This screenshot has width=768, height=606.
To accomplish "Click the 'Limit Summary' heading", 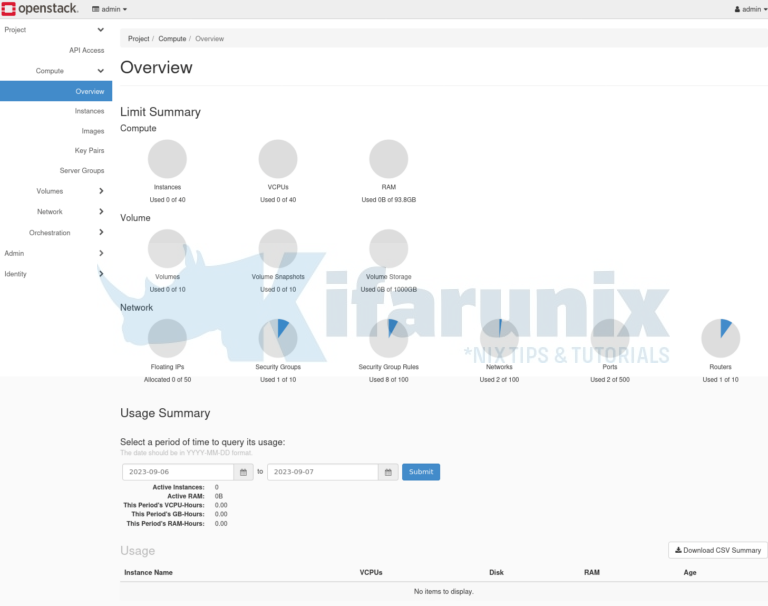I will pos(161,112).
